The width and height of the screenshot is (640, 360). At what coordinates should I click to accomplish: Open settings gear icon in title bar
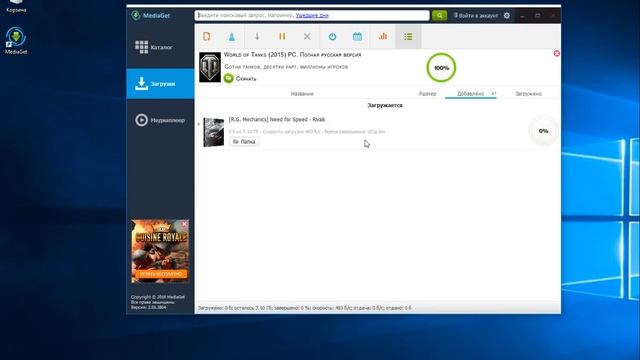(507, 16)
